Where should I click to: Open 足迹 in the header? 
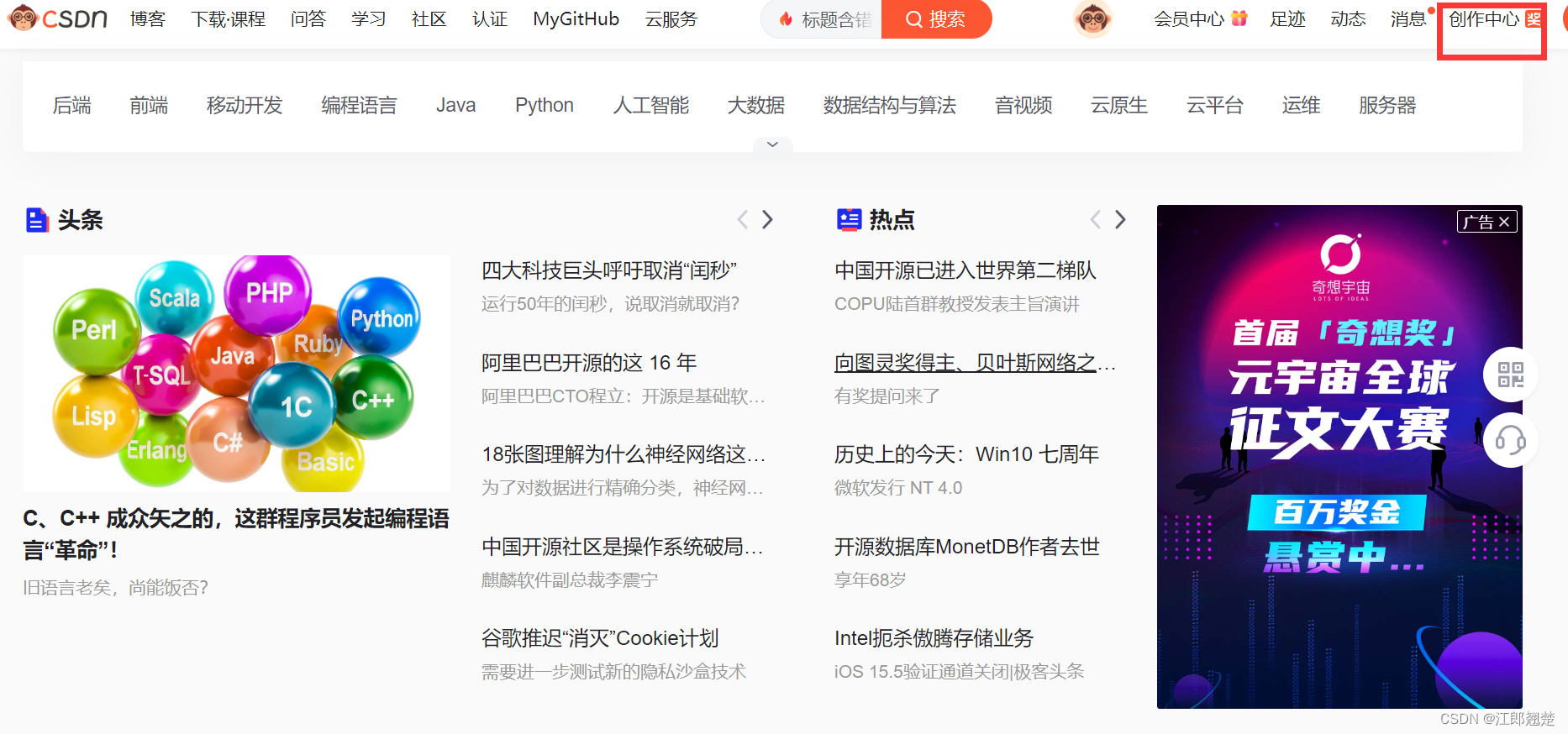click(1287, 19)
